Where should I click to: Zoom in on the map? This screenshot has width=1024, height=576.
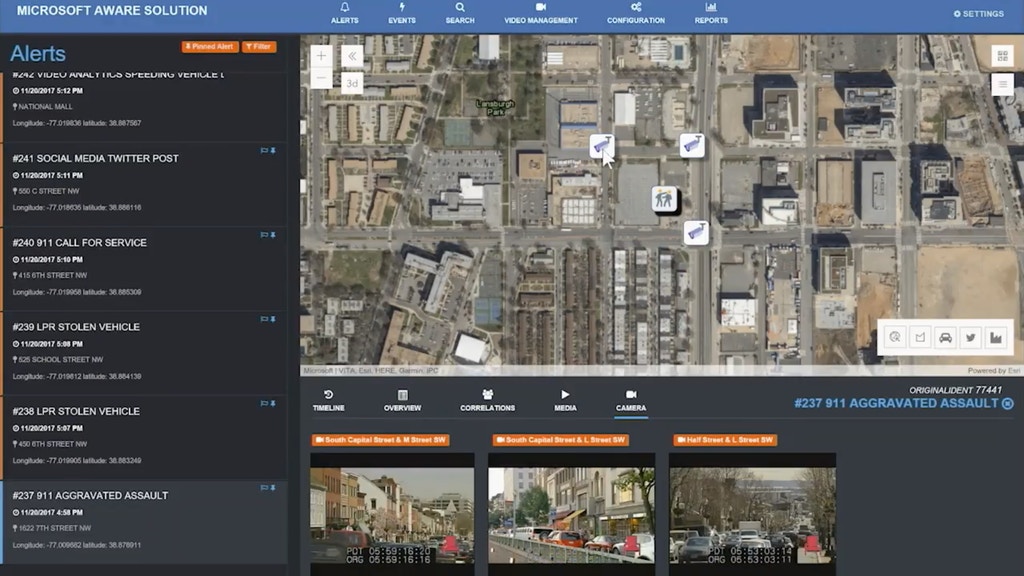tap(320, 56)
